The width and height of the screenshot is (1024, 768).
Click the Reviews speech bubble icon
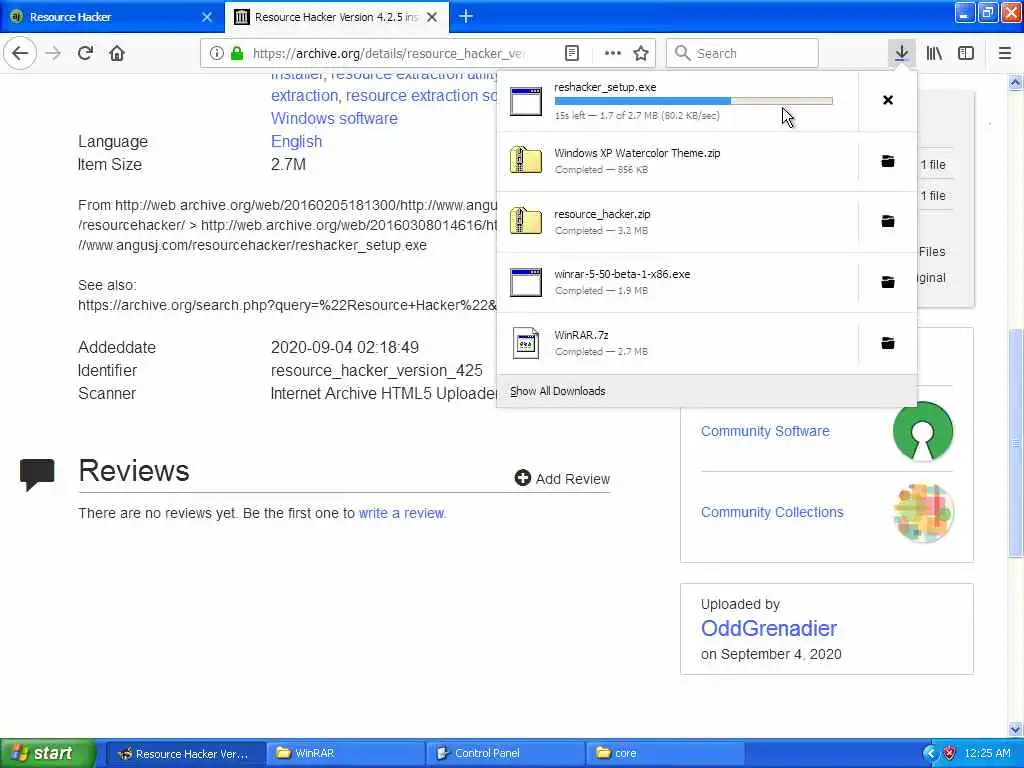[37, 475]
